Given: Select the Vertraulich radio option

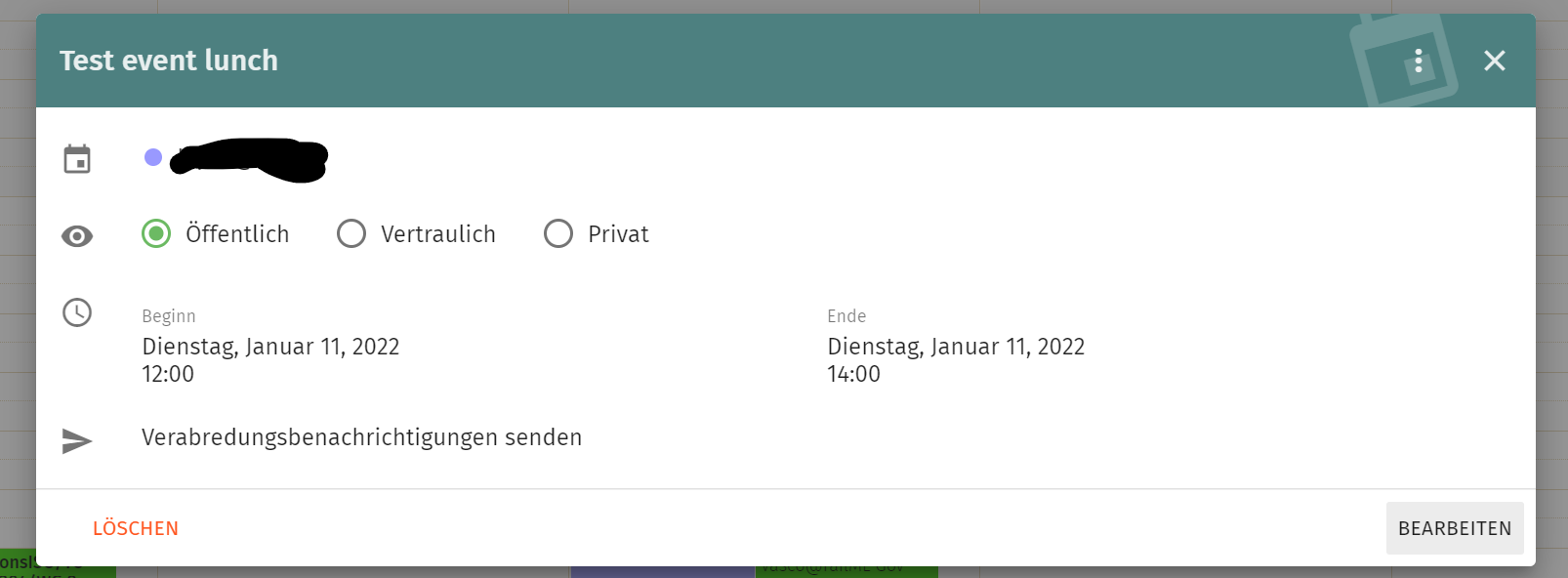Looking at the screenshot, I should 351,234.
